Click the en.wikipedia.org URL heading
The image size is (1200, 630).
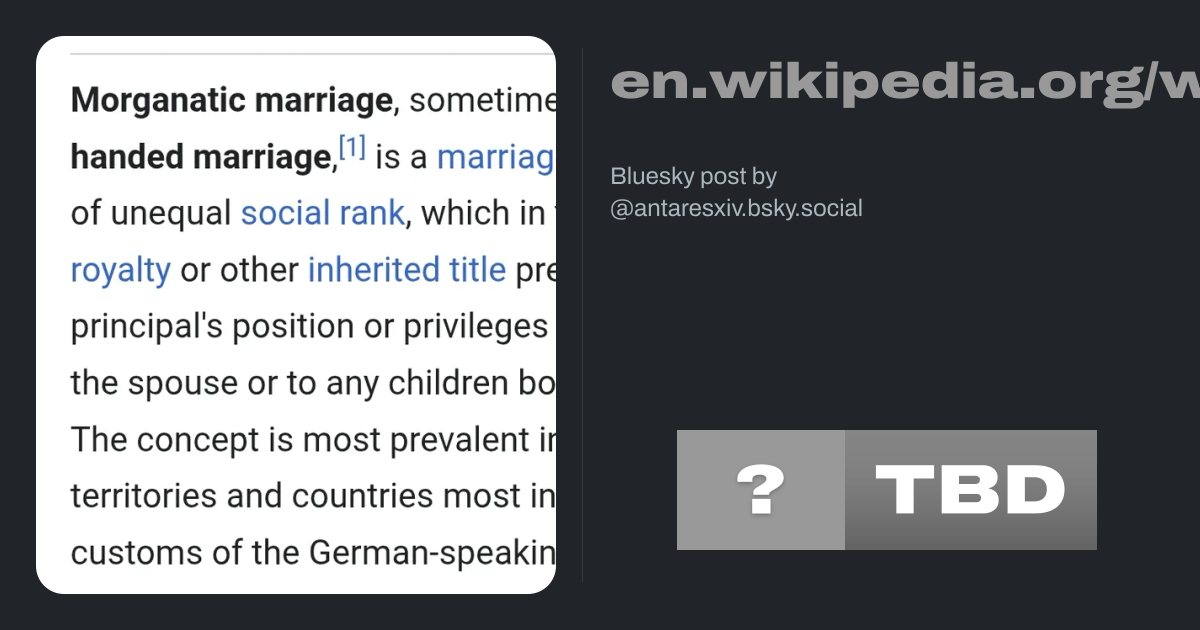pos(900,82)
